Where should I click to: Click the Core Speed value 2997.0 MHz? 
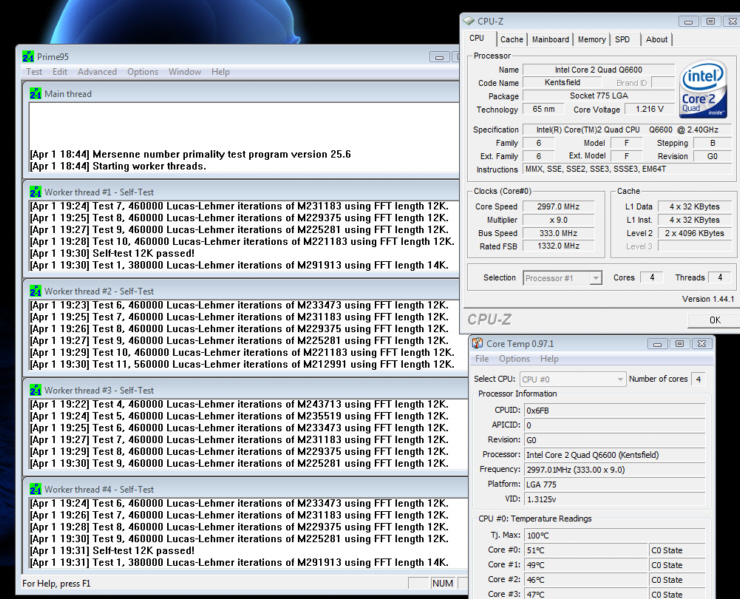pos(558,207)
